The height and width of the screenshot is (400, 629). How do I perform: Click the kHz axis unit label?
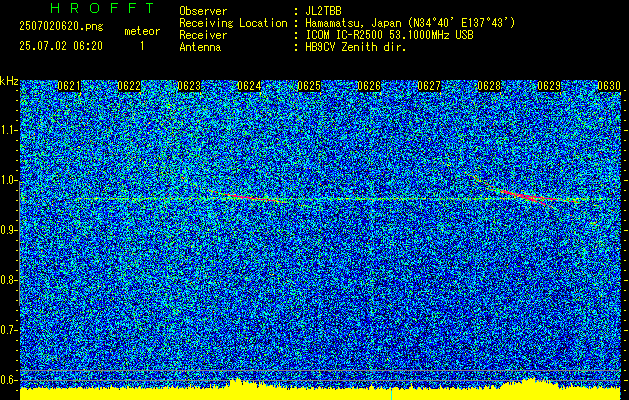[x=9, y=81]
